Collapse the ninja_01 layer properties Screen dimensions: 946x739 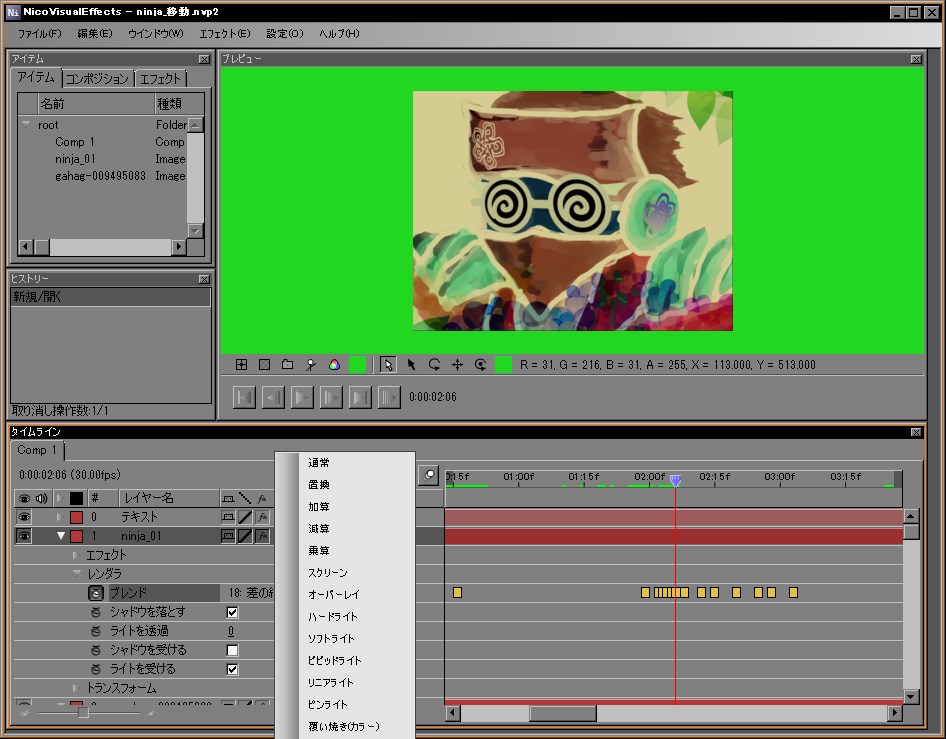click(x=61, y=536)
